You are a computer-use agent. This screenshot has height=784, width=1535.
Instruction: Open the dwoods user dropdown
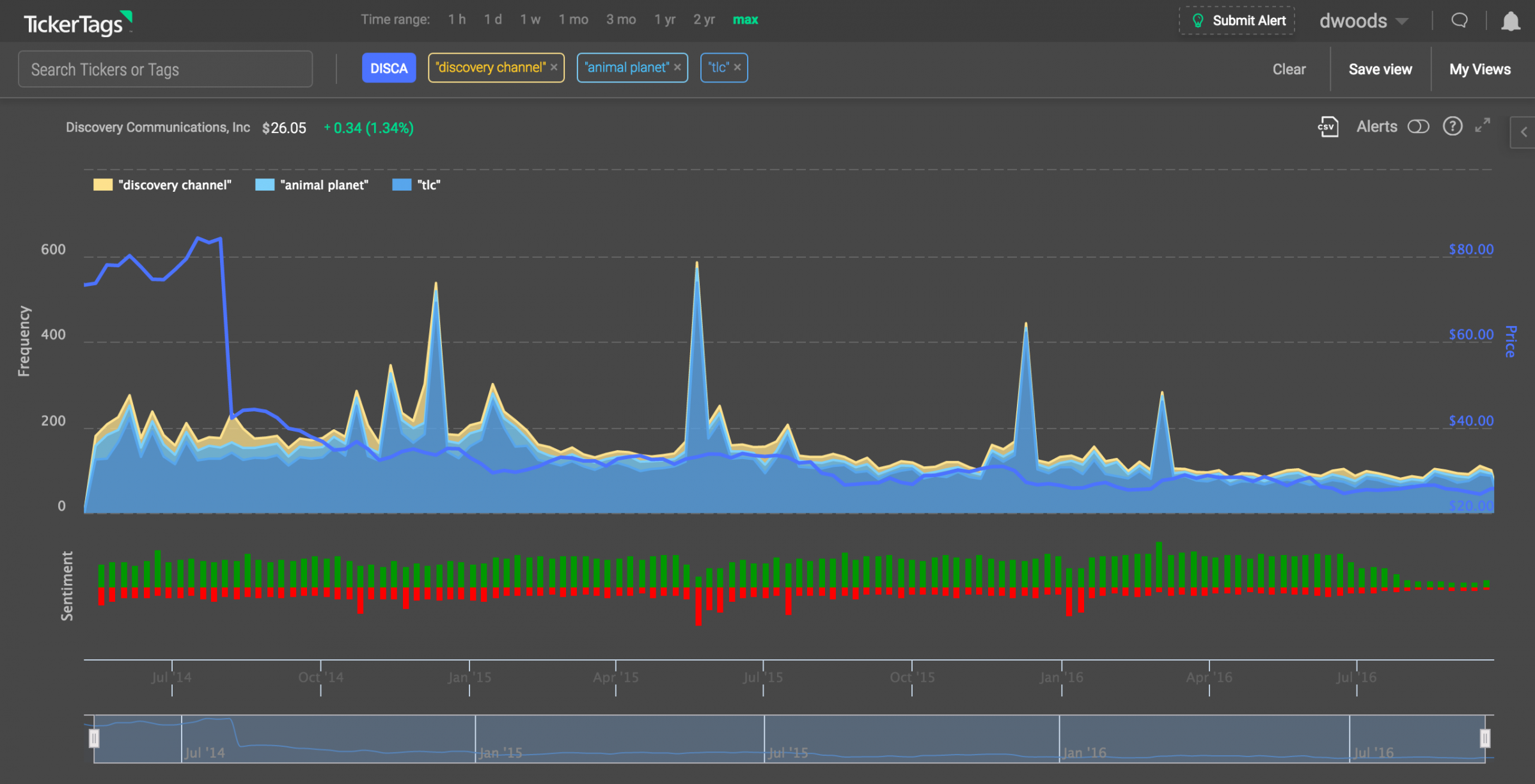click(x=1364, y=21)
